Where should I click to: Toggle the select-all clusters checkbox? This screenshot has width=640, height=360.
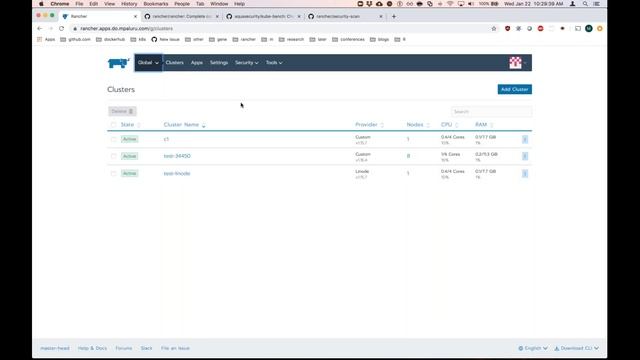[113, 125]
